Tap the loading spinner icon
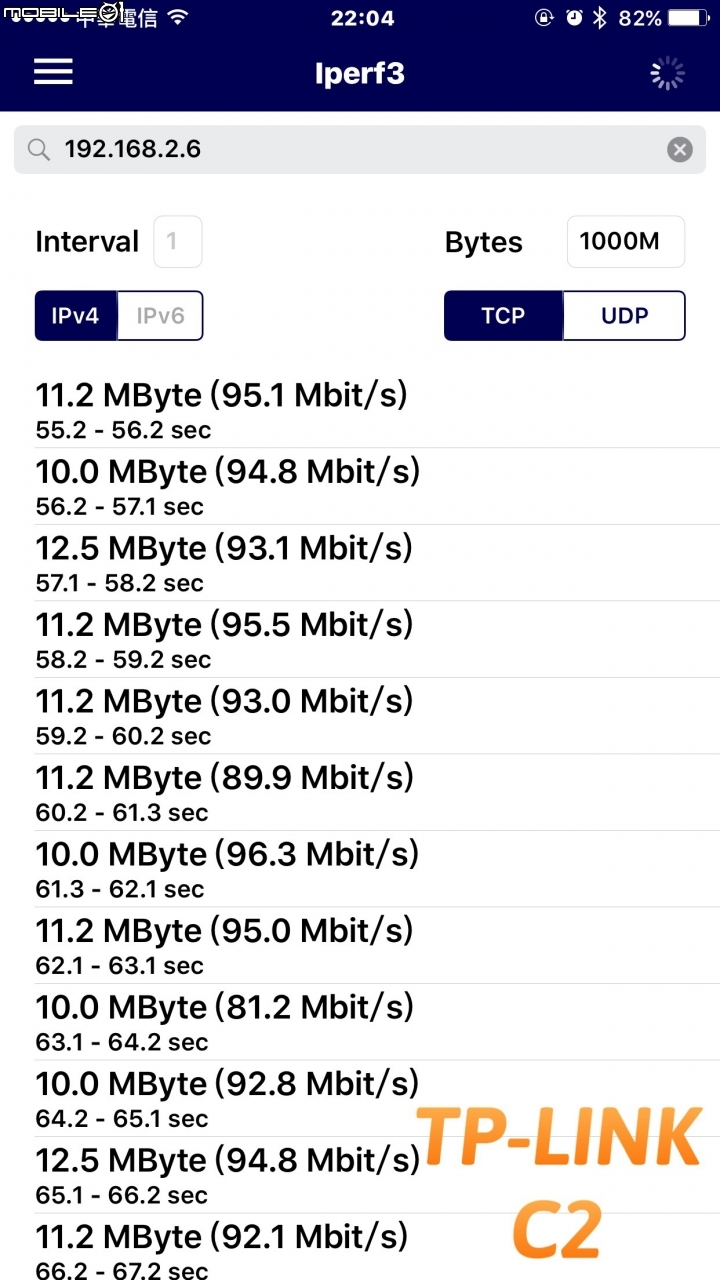The width and height of the screenshot is (720, 1280). pyautogui.click(x=667, y=73)
